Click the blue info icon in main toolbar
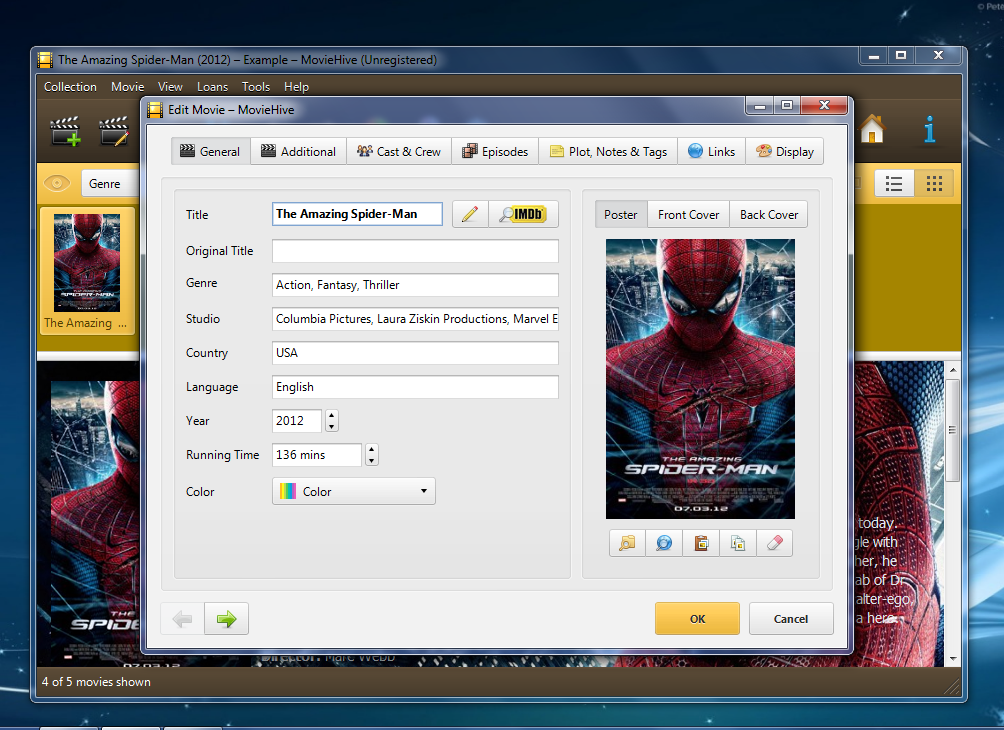 (x=930, y=129)
